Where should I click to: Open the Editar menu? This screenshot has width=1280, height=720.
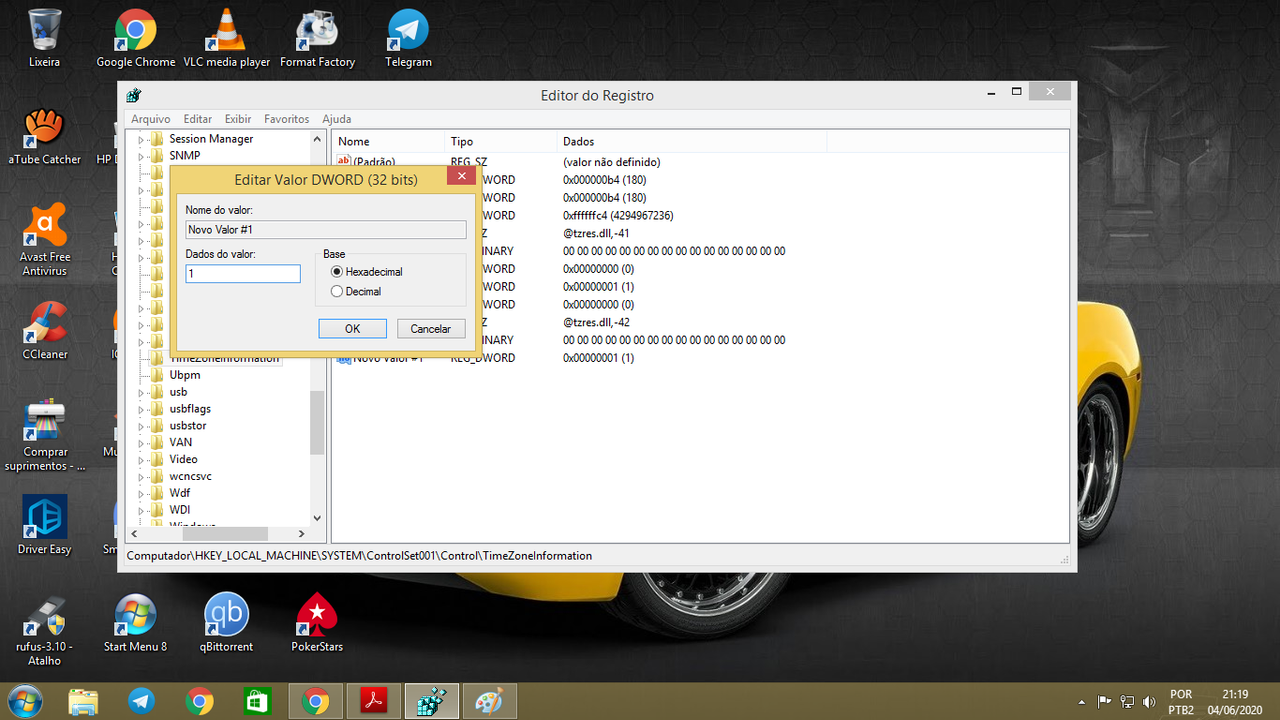click(198, 119)
